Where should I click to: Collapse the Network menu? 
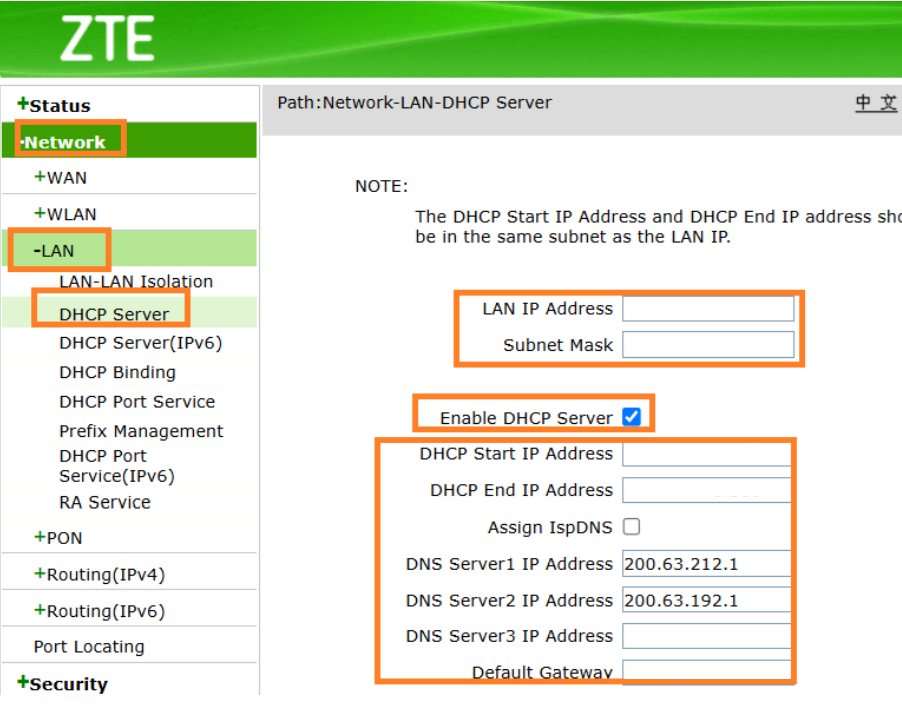(66, 141)
